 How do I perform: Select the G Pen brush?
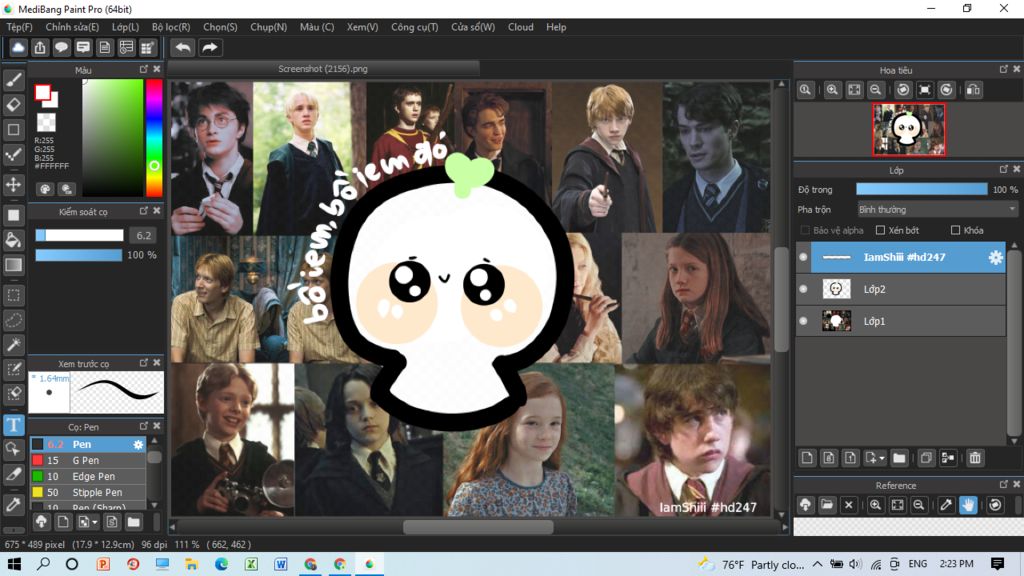point(88,460)
